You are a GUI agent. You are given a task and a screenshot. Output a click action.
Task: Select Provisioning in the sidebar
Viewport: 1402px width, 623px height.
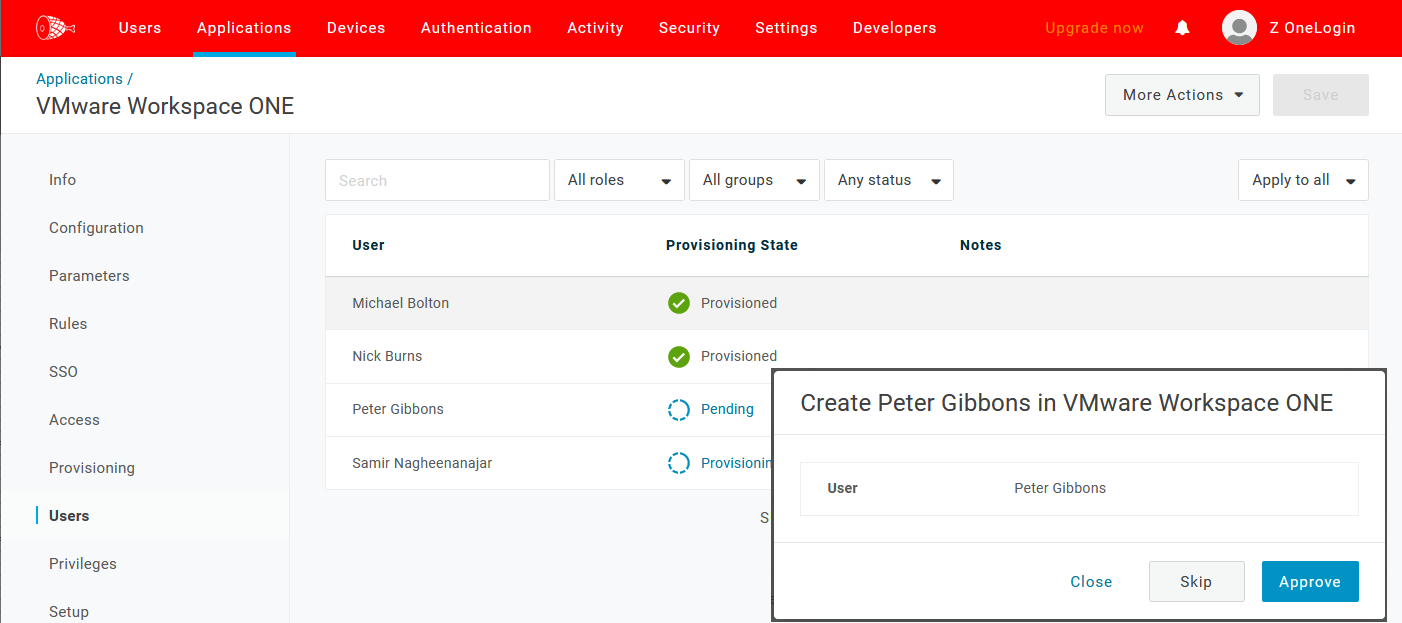(92, 467)
